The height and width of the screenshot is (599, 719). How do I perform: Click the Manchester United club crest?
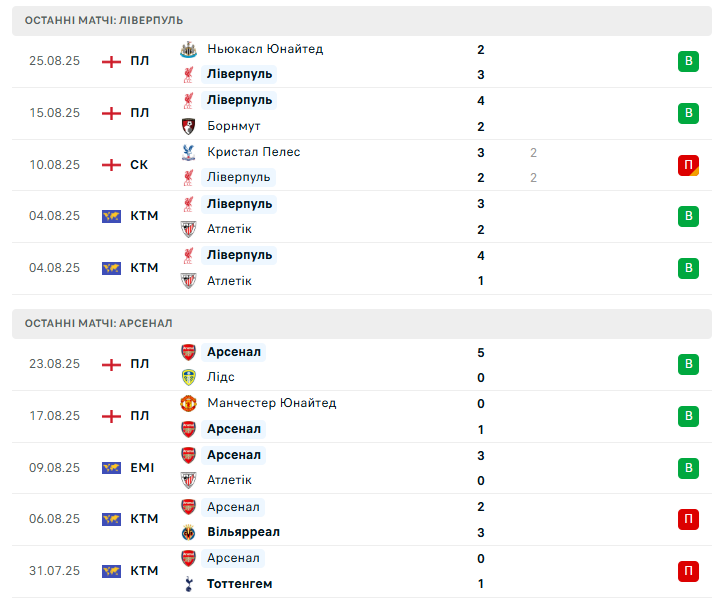coord(188,403)
